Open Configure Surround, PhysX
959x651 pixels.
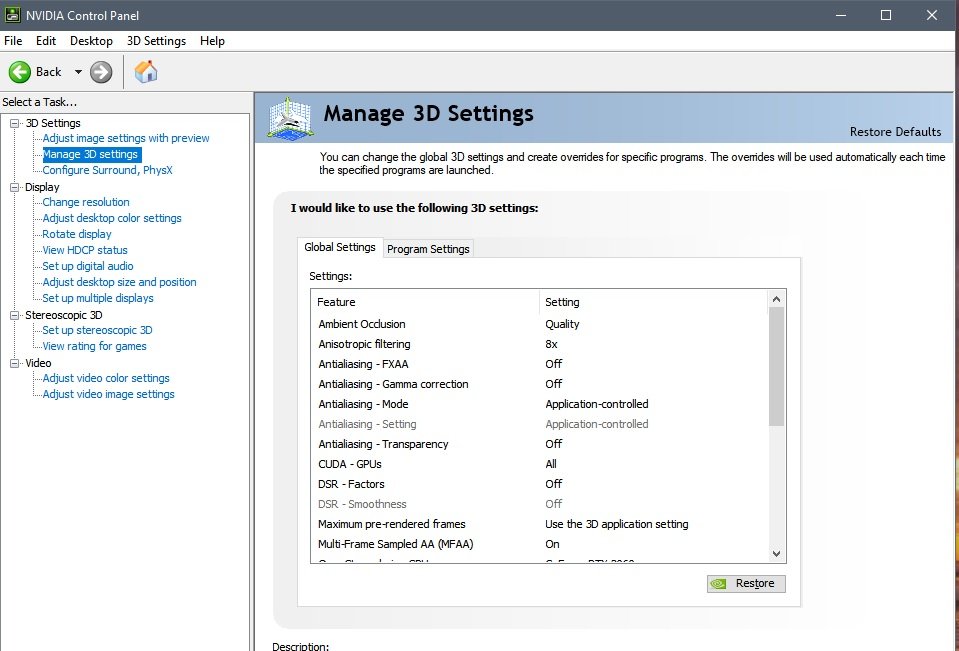[x=108, y=170]
